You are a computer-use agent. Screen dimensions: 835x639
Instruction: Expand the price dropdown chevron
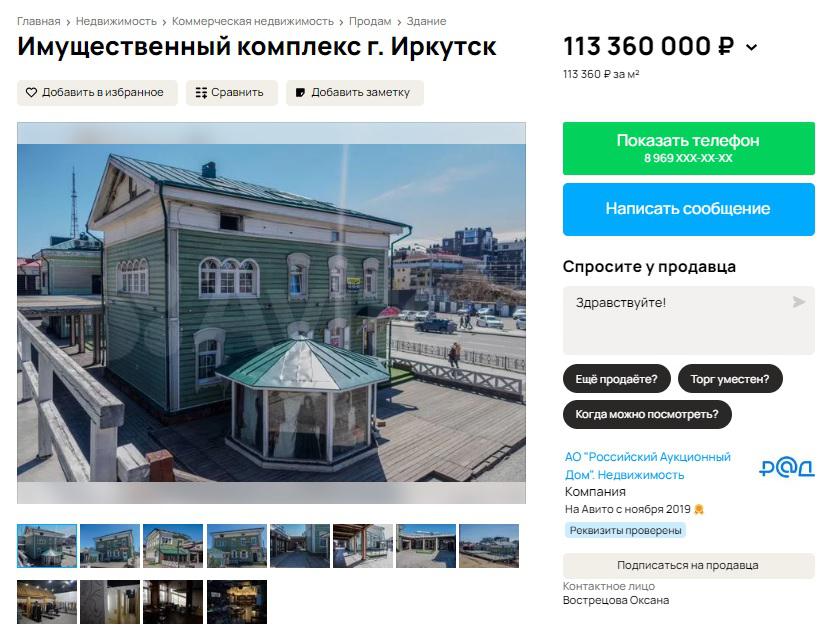coord(751,47)
